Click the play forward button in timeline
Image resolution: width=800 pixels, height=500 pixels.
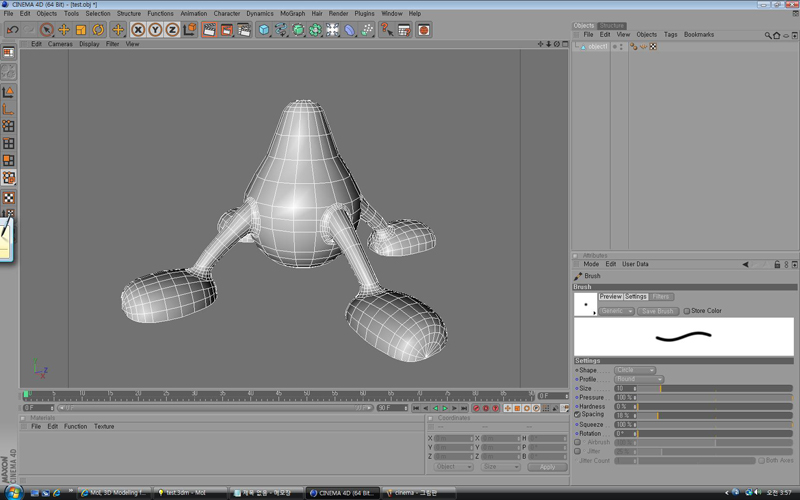[445, 408]
